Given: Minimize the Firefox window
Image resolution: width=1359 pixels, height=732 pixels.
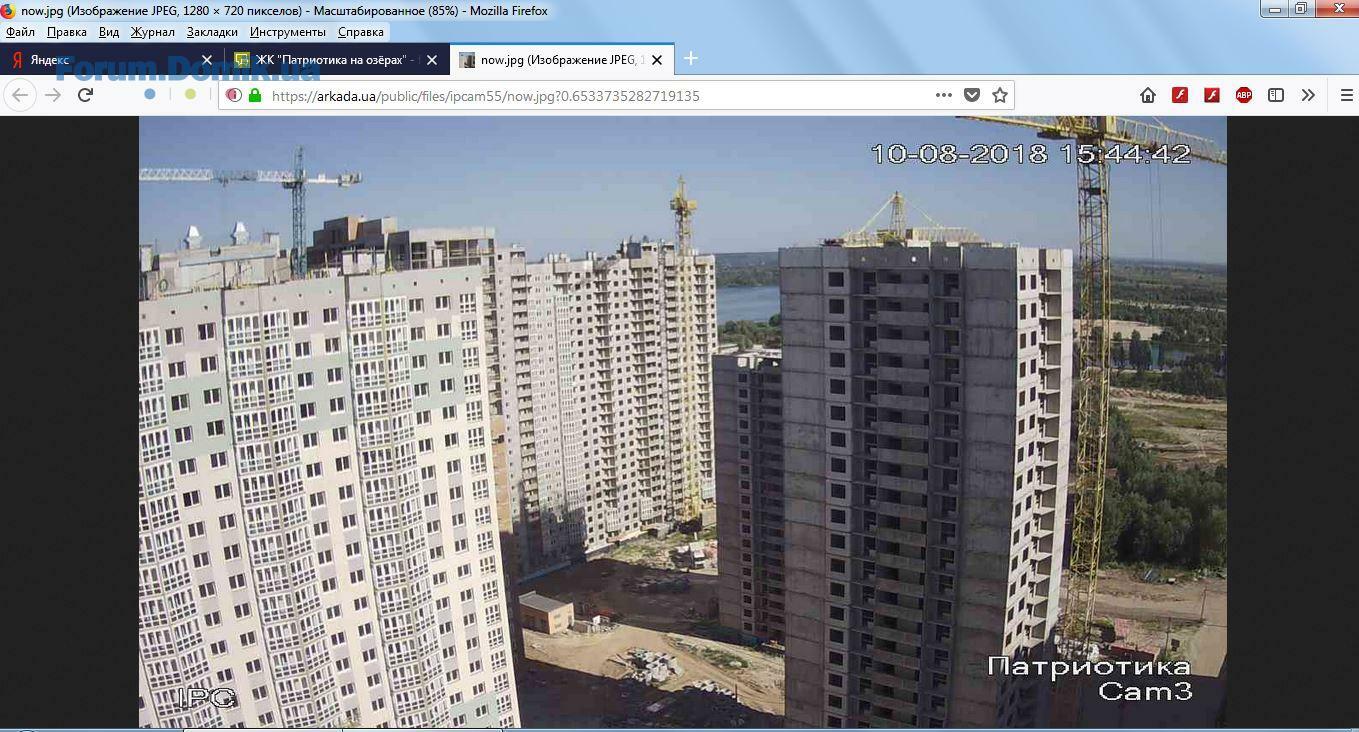Looking at the screenshot, I should (1274, 9).
